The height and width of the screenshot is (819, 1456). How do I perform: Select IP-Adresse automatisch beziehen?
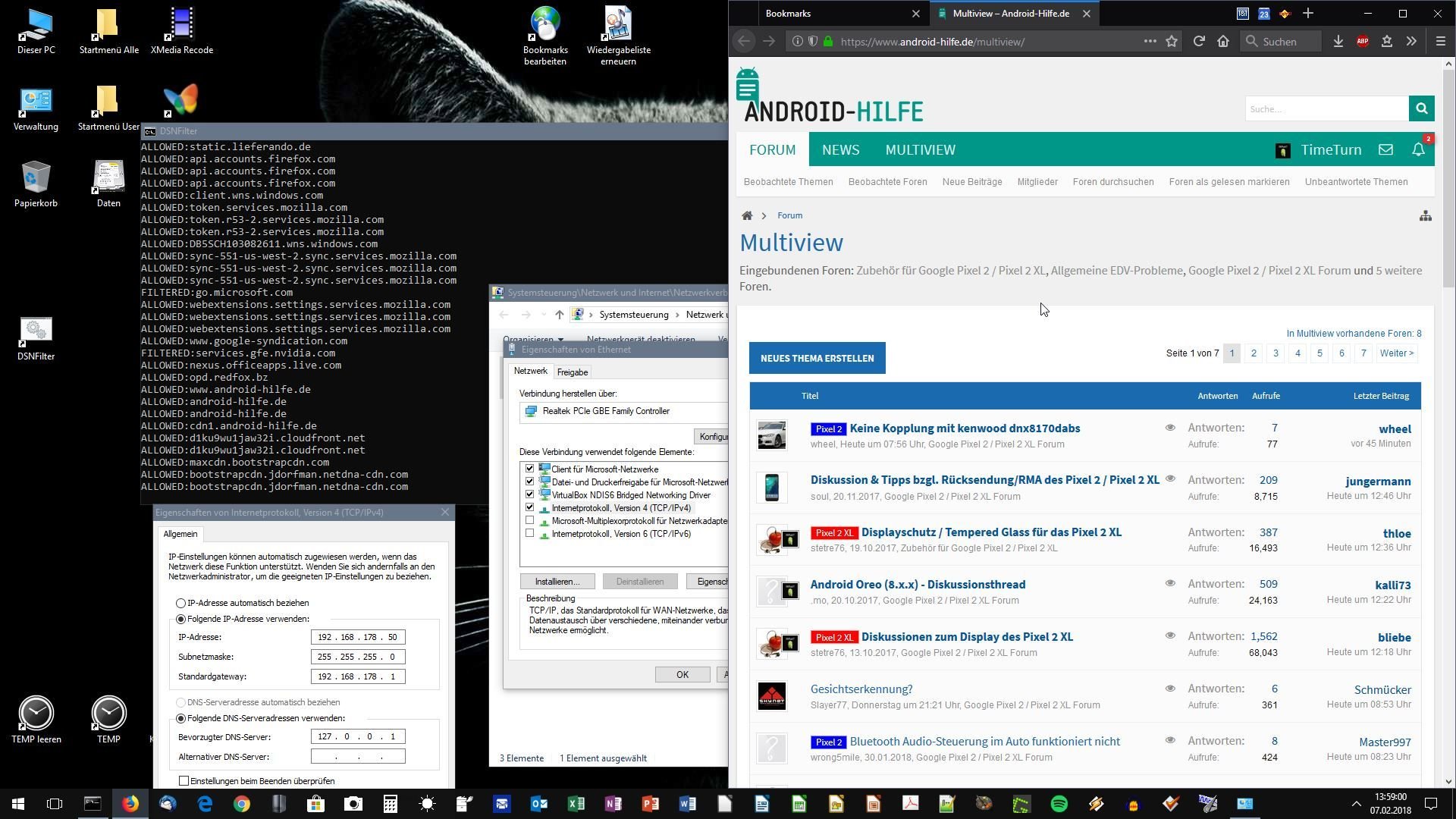point(180,603)
